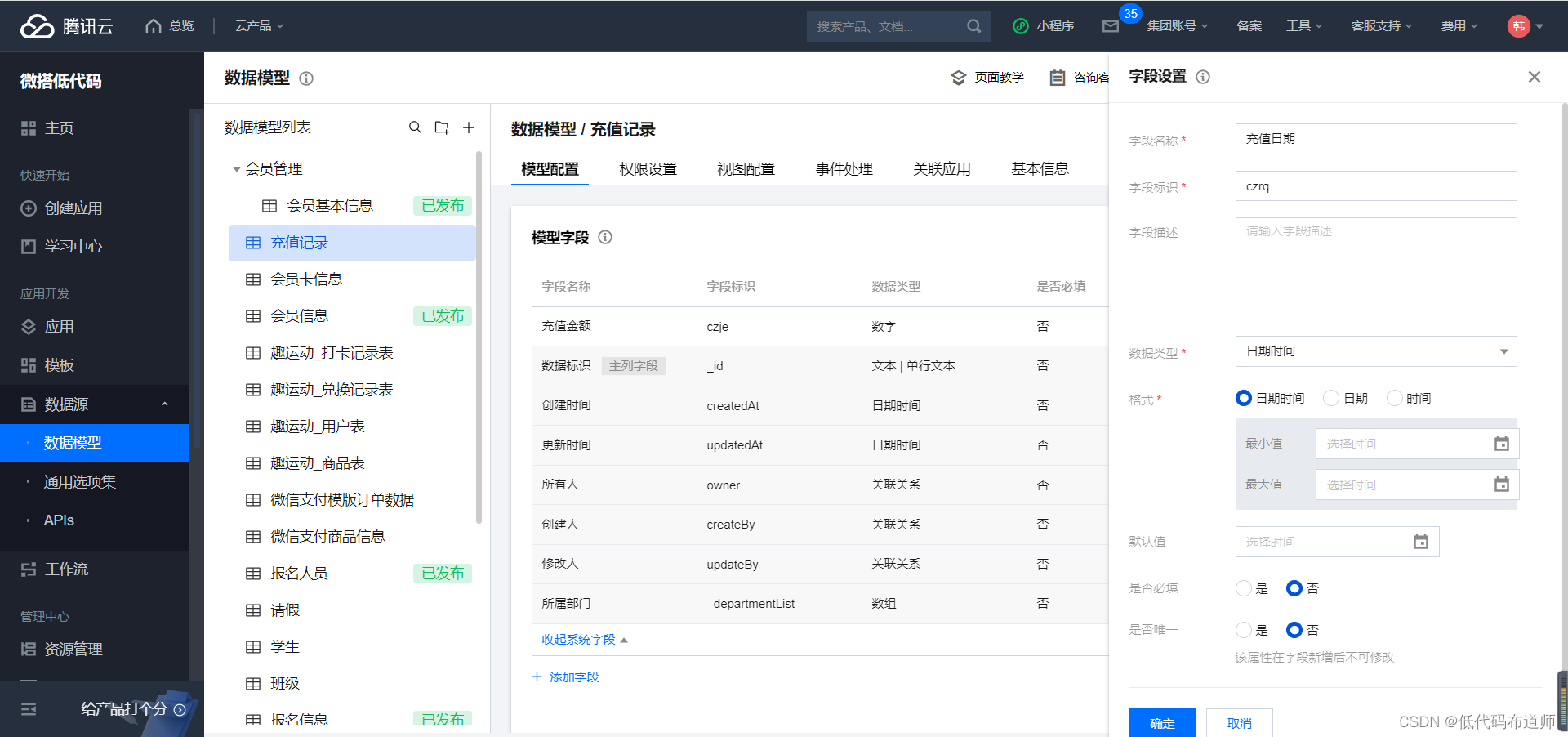Open calendar picker for 最大值

tap(1501, 485)
